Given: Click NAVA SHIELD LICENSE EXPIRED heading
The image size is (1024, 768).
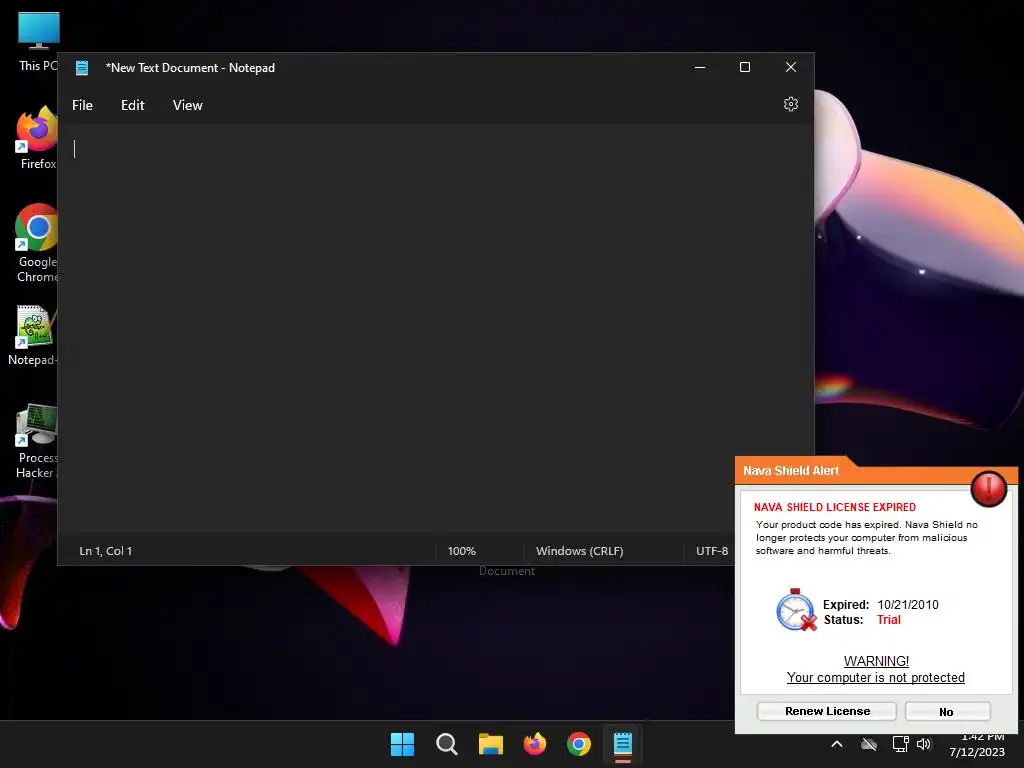Looking at the screenshot, I should [x=835, y=507].
